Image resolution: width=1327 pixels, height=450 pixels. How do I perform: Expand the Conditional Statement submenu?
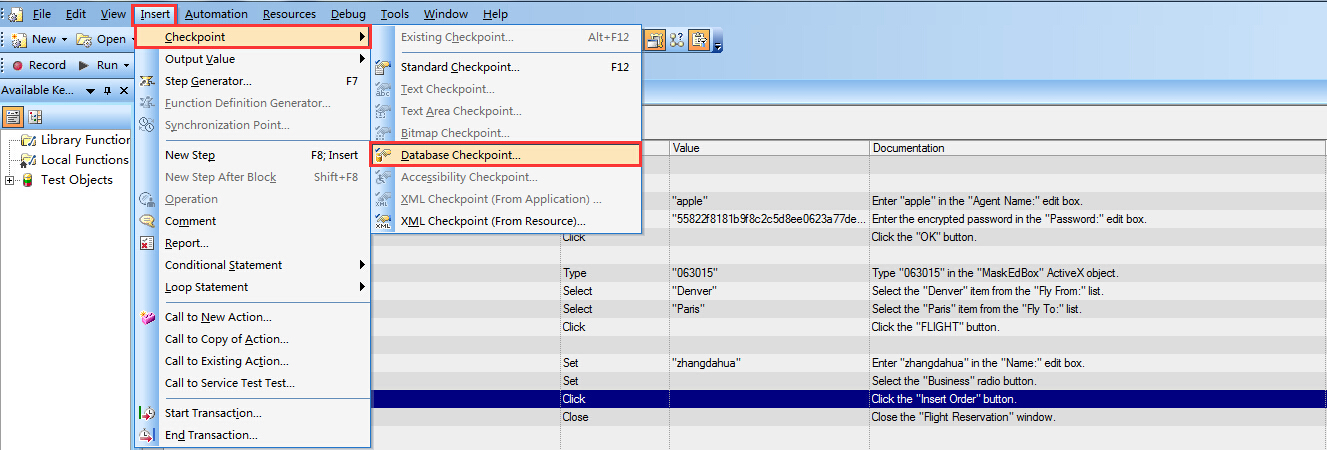[x=362, y=265]
